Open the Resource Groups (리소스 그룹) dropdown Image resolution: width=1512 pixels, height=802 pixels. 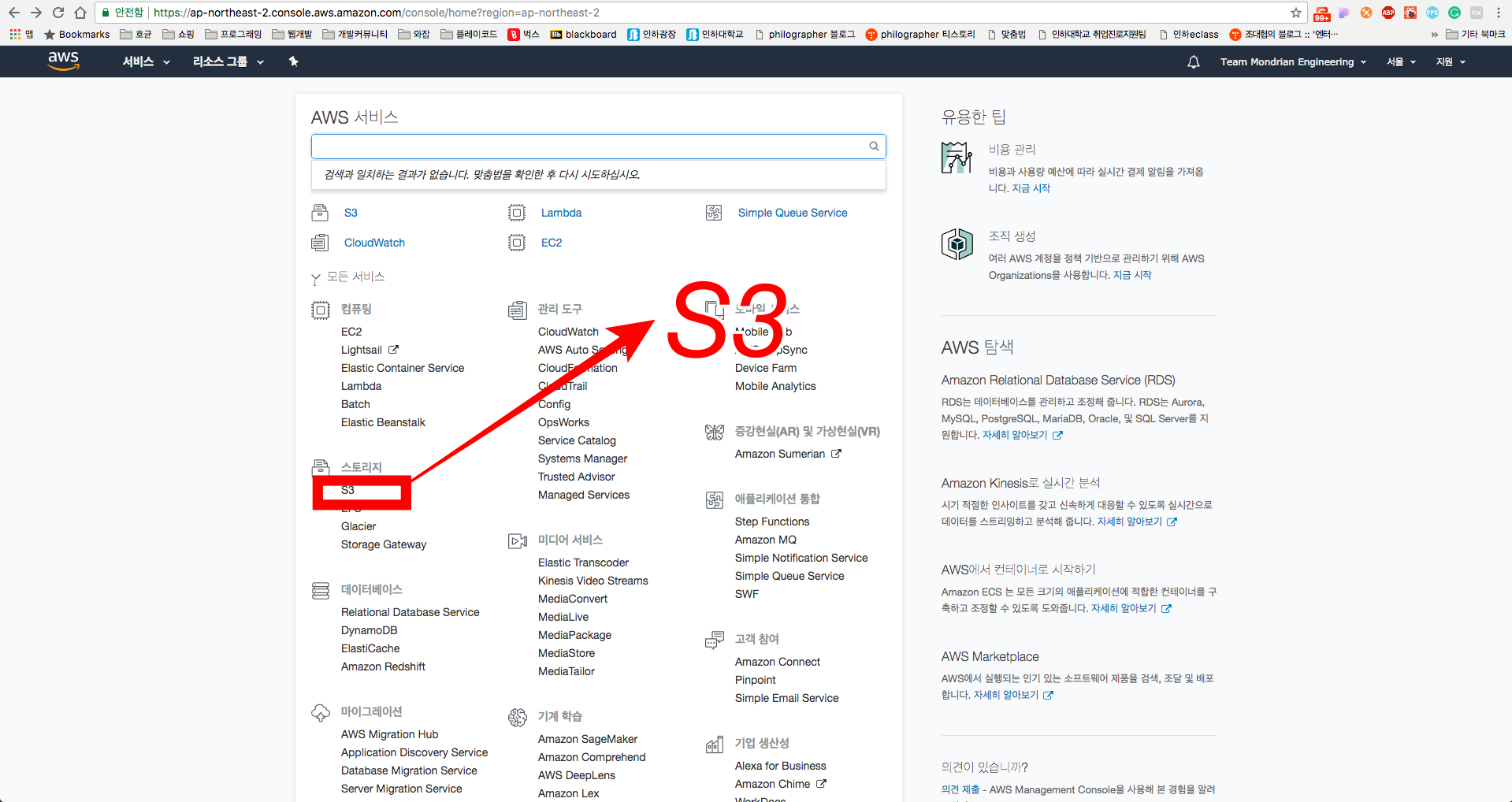[228, 61]
